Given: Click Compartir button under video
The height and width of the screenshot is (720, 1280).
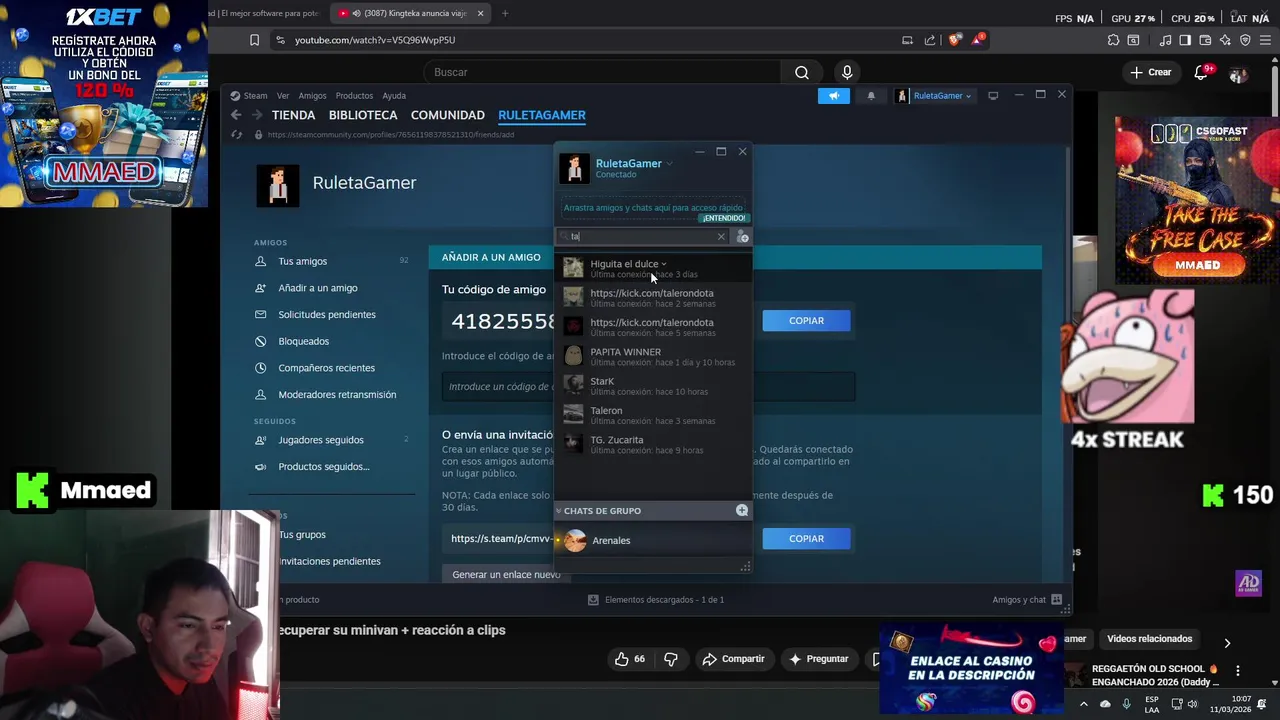Looking at the screenshot, I should 733,659.
